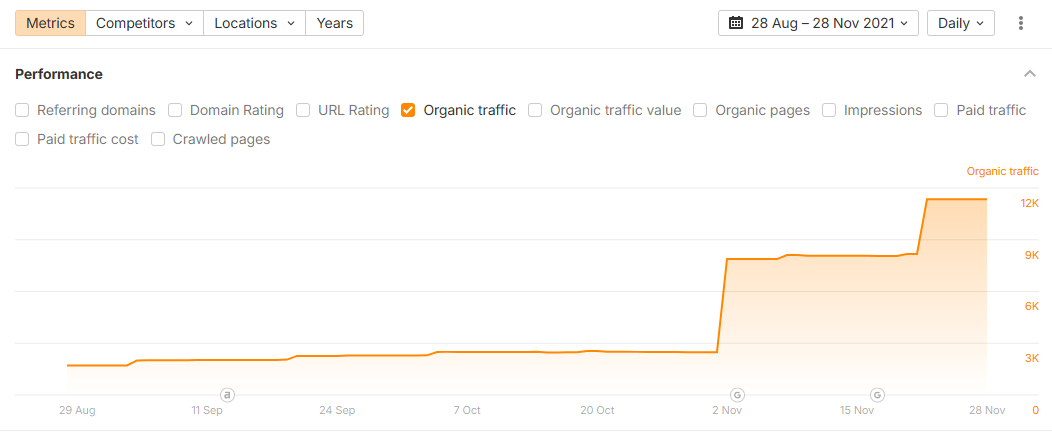Enable the Referring domains checkbox

pyautogui.click(x=23, y=110)
